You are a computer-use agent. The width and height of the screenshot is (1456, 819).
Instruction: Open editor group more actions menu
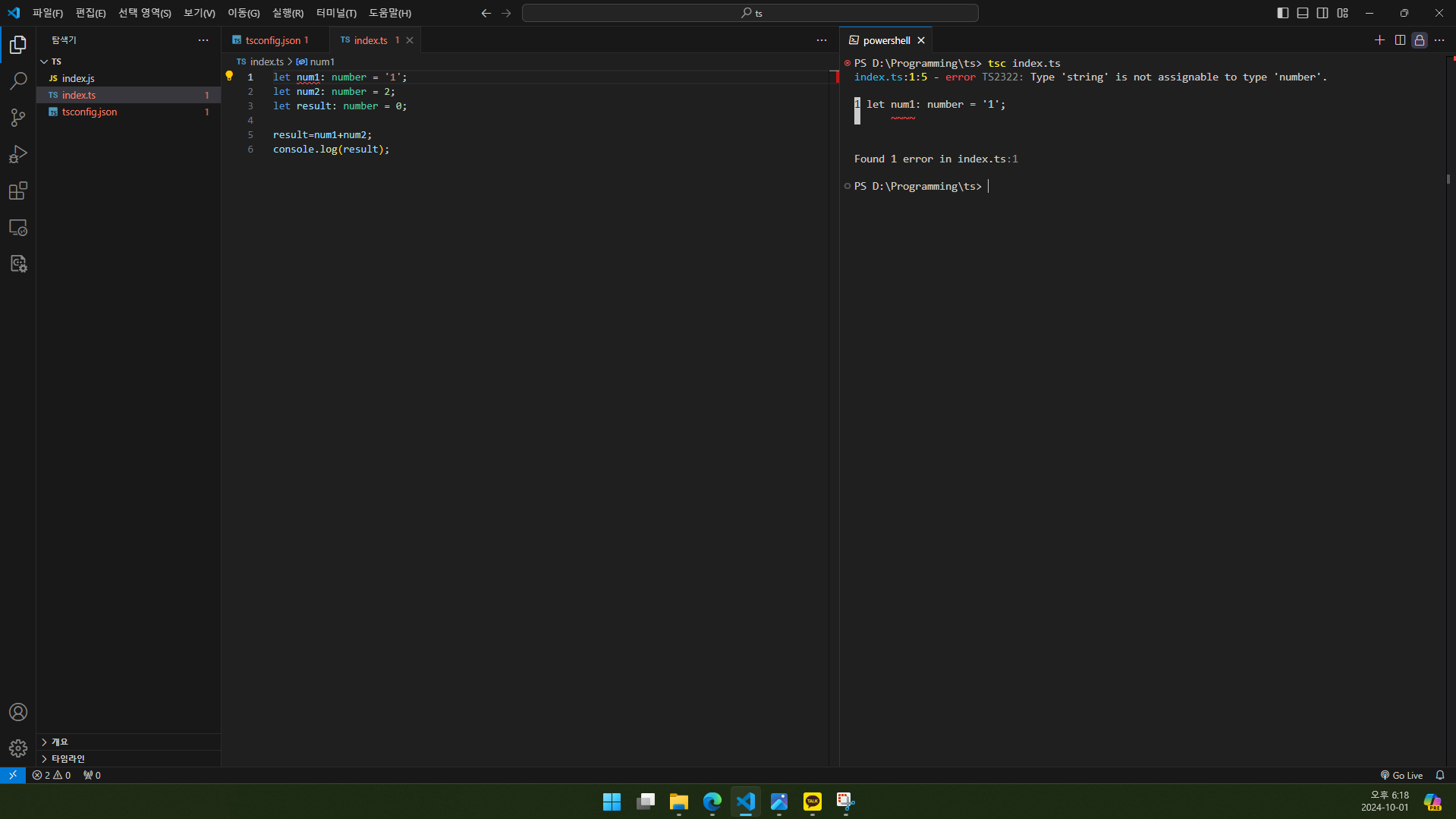pos(822,40)
